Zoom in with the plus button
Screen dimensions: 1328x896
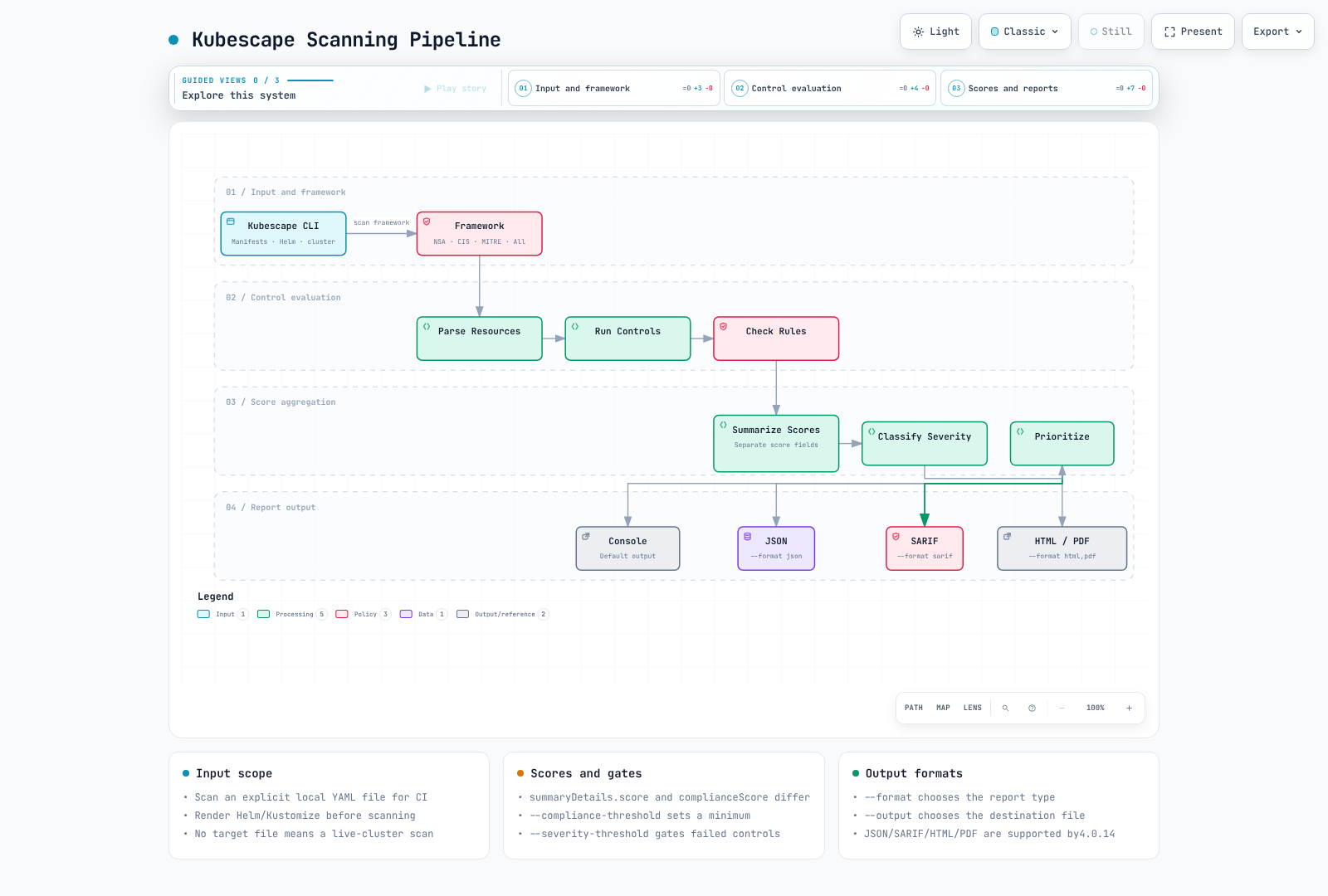tap(1129, 709)
